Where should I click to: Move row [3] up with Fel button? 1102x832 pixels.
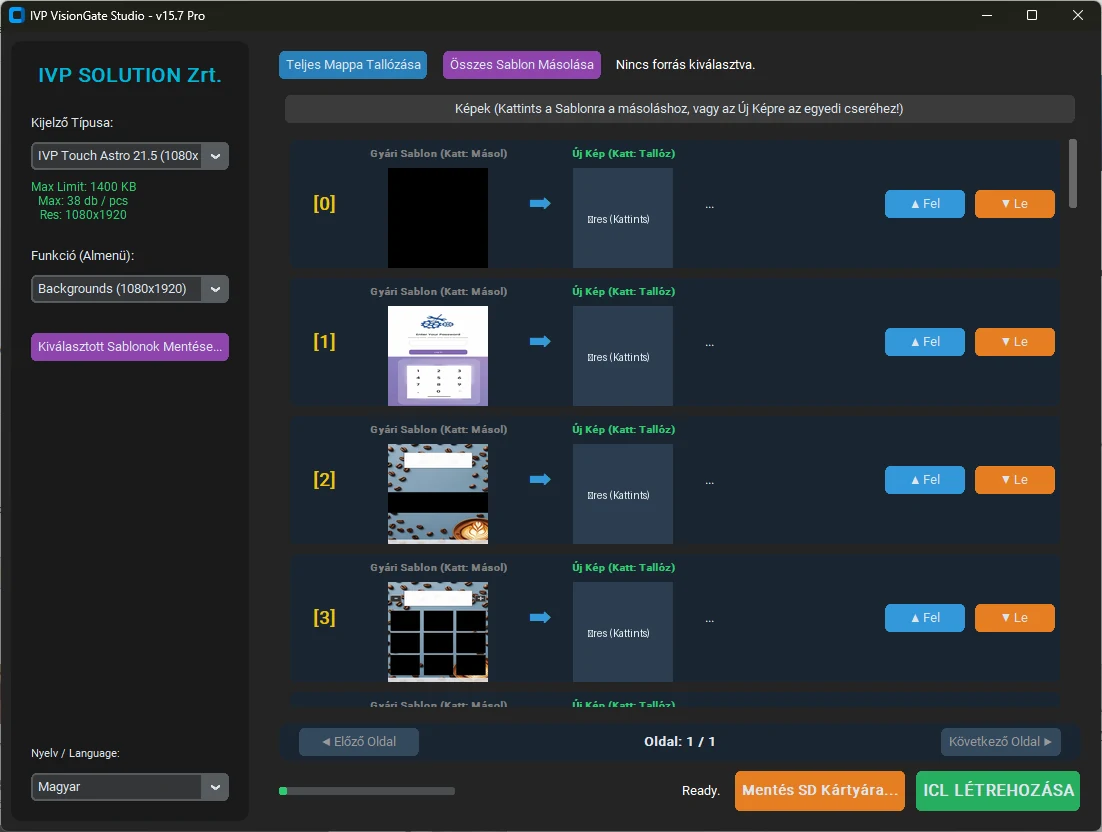[x=925, y=618]
